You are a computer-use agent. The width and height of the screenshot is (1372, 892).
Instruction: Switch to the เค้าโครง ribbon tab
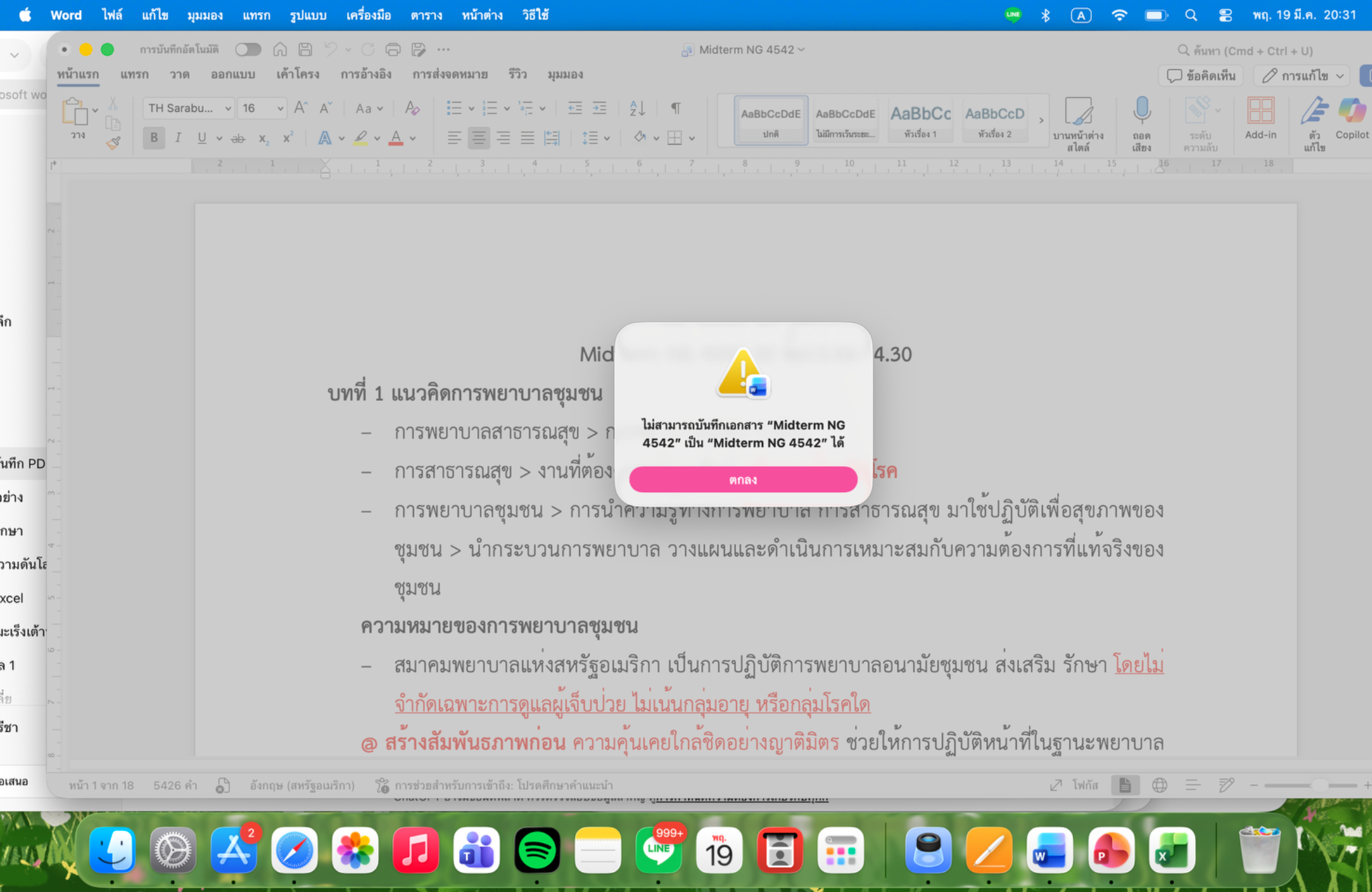click(x=298, y=74)
